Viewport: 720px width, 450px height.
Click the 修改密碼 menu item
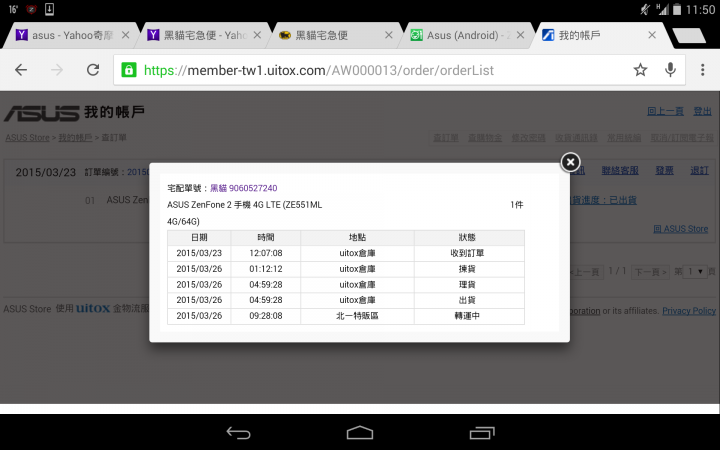pos(529,138)
